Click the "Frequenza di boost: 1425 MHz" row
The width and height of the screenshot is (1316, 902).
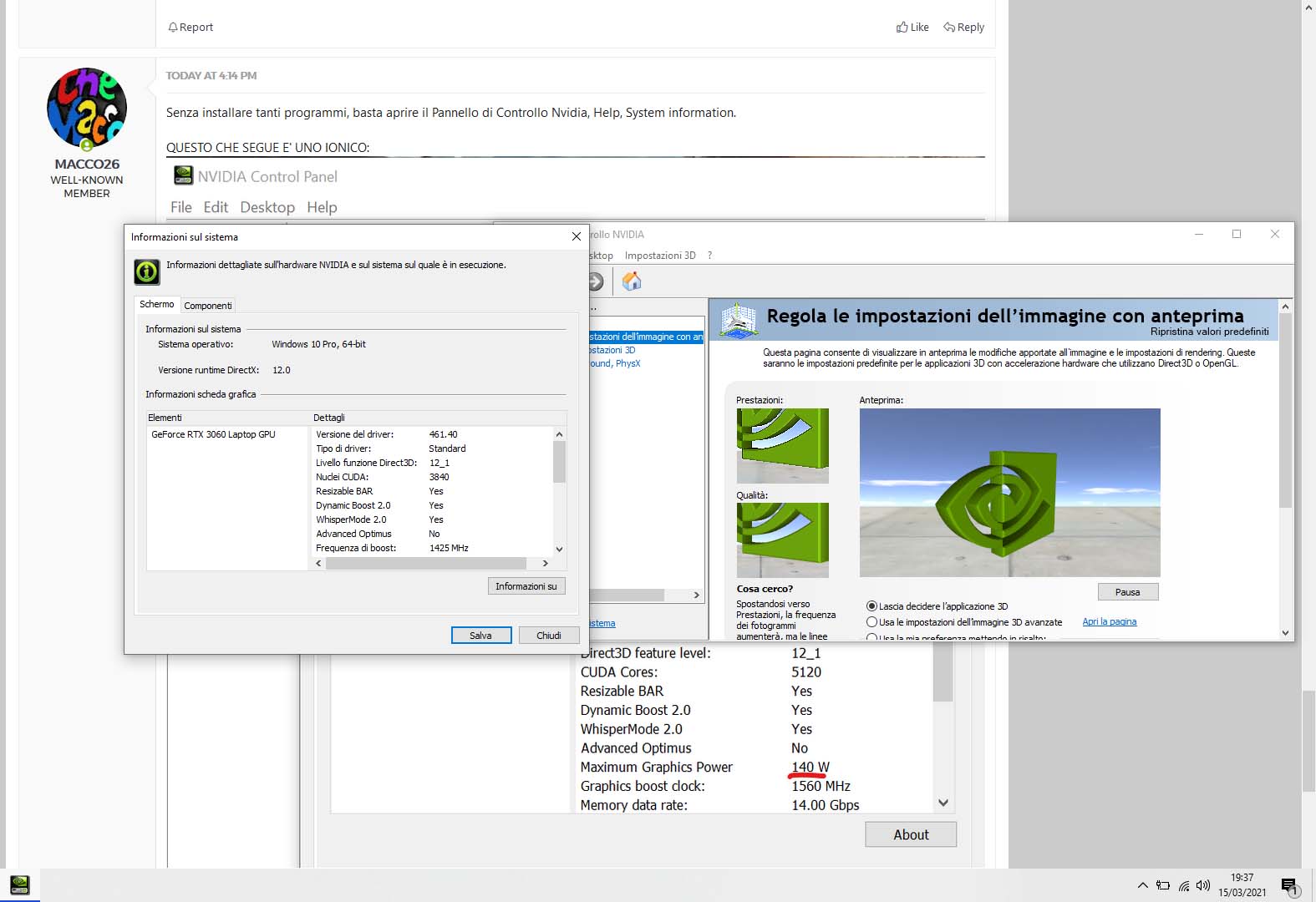(x=432, y=548)
